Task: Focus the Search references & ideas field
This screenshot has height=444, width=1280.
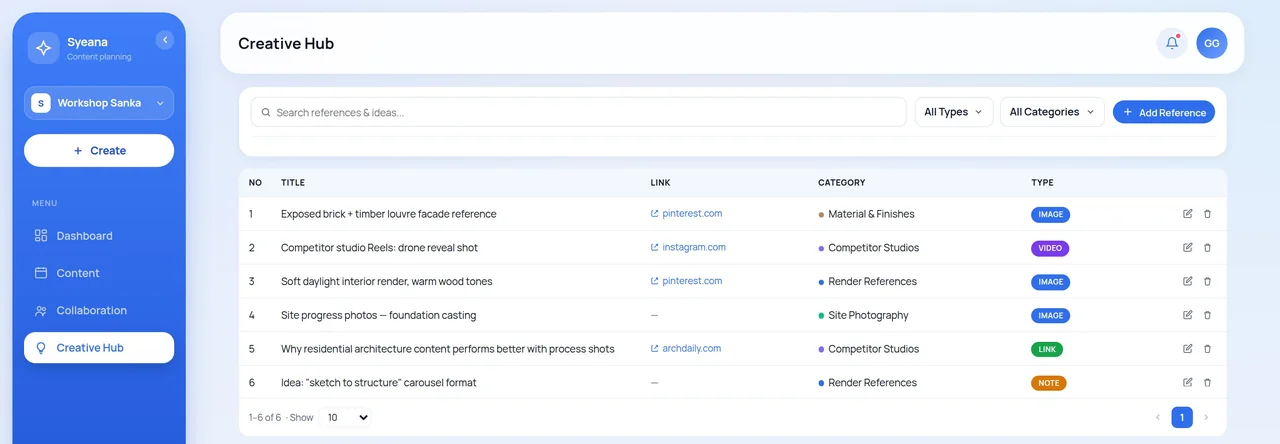Action: click(578, 112)
